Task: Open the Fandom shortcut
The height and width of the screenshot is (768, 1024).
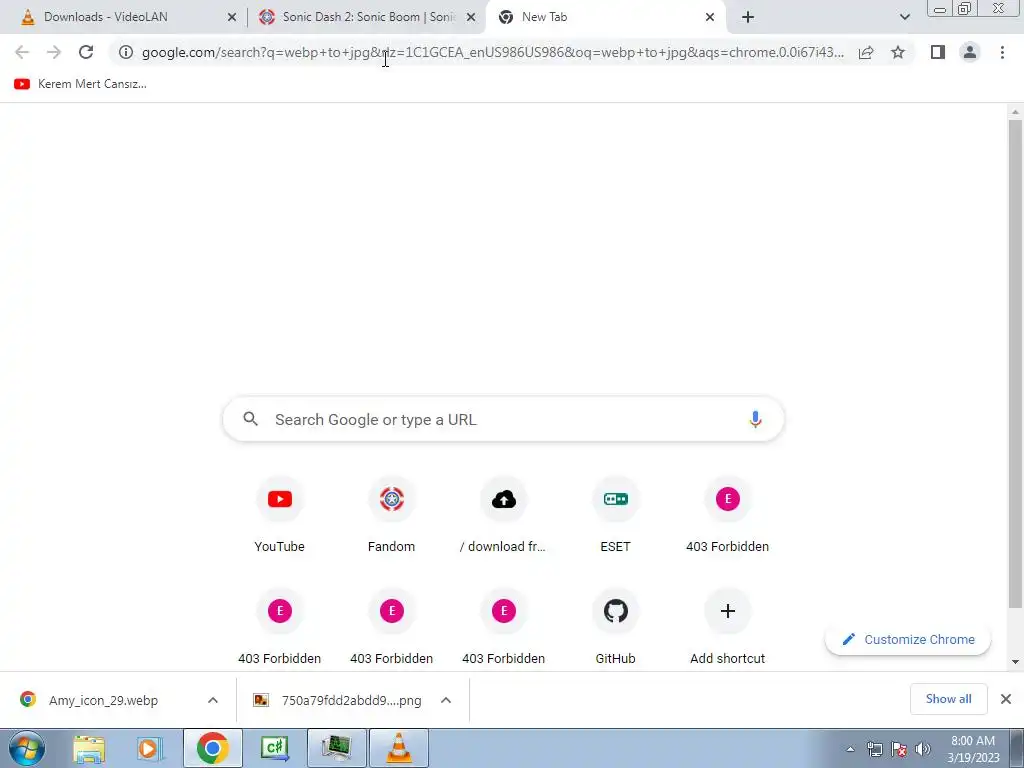Action: [x=391, y=516]
